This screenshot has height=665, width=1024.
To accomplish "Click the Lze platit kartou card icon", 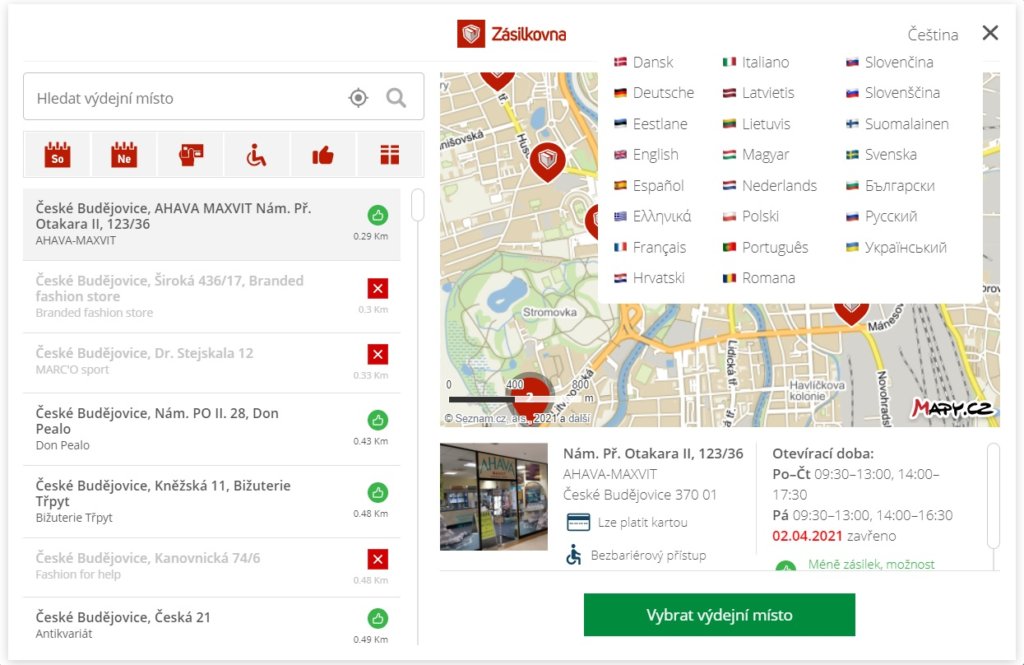I will (x=579, y=523).
